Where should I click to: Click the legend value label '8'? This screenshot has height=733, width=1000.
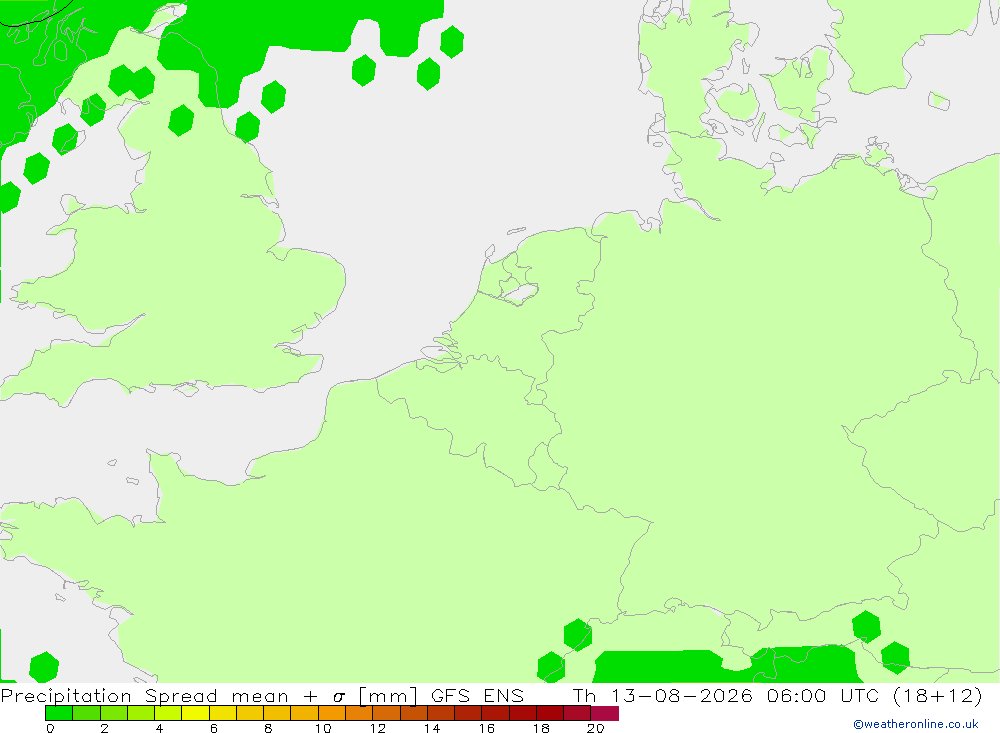click(x=268, y=728)
